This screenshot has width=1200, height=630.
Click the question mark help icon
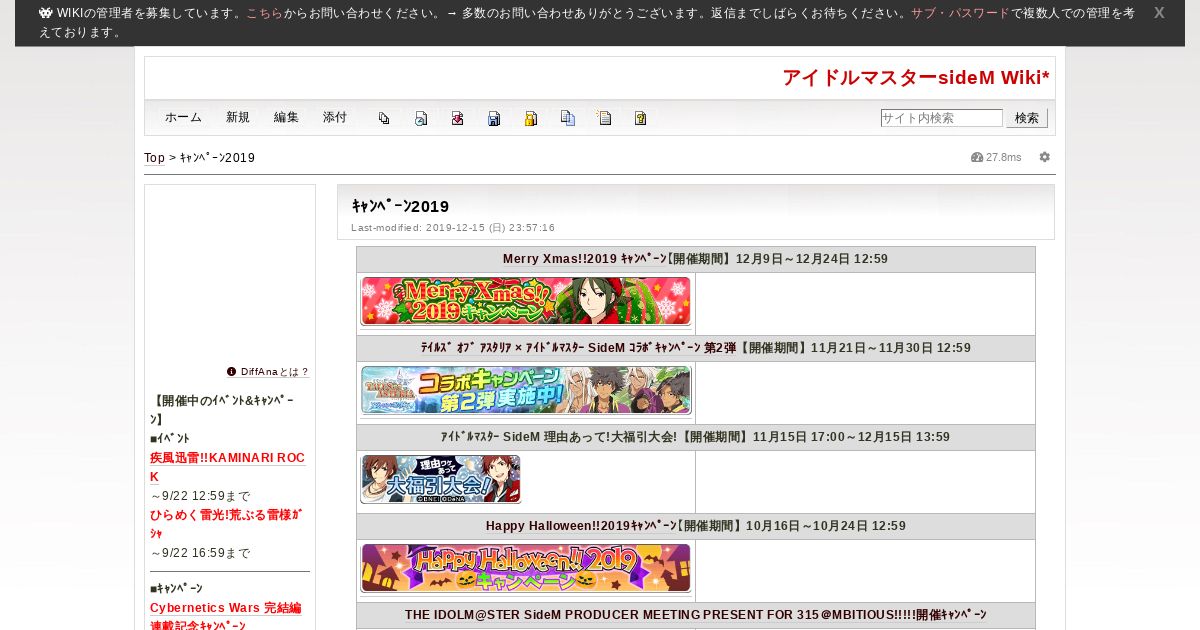point(641,118)
